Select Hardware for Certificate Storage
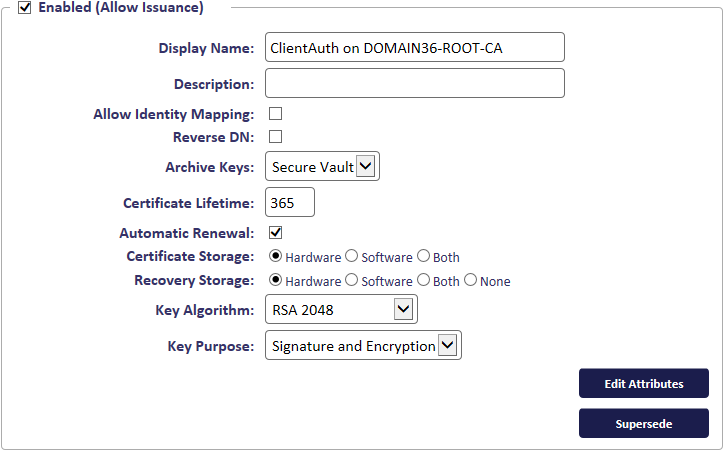724x451 pixels. coord(276,256)
